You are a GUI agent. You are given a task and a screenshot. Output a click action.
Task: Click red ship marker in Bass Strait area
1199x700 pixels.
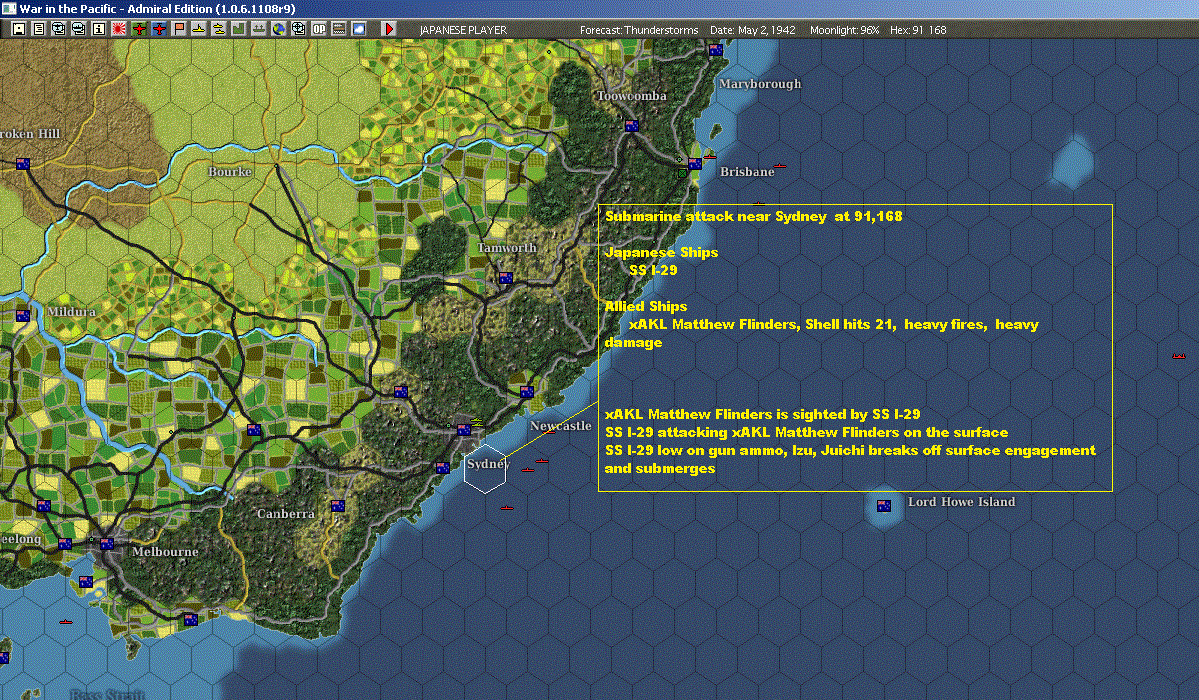pyautogui.click(x=66, y=621)
